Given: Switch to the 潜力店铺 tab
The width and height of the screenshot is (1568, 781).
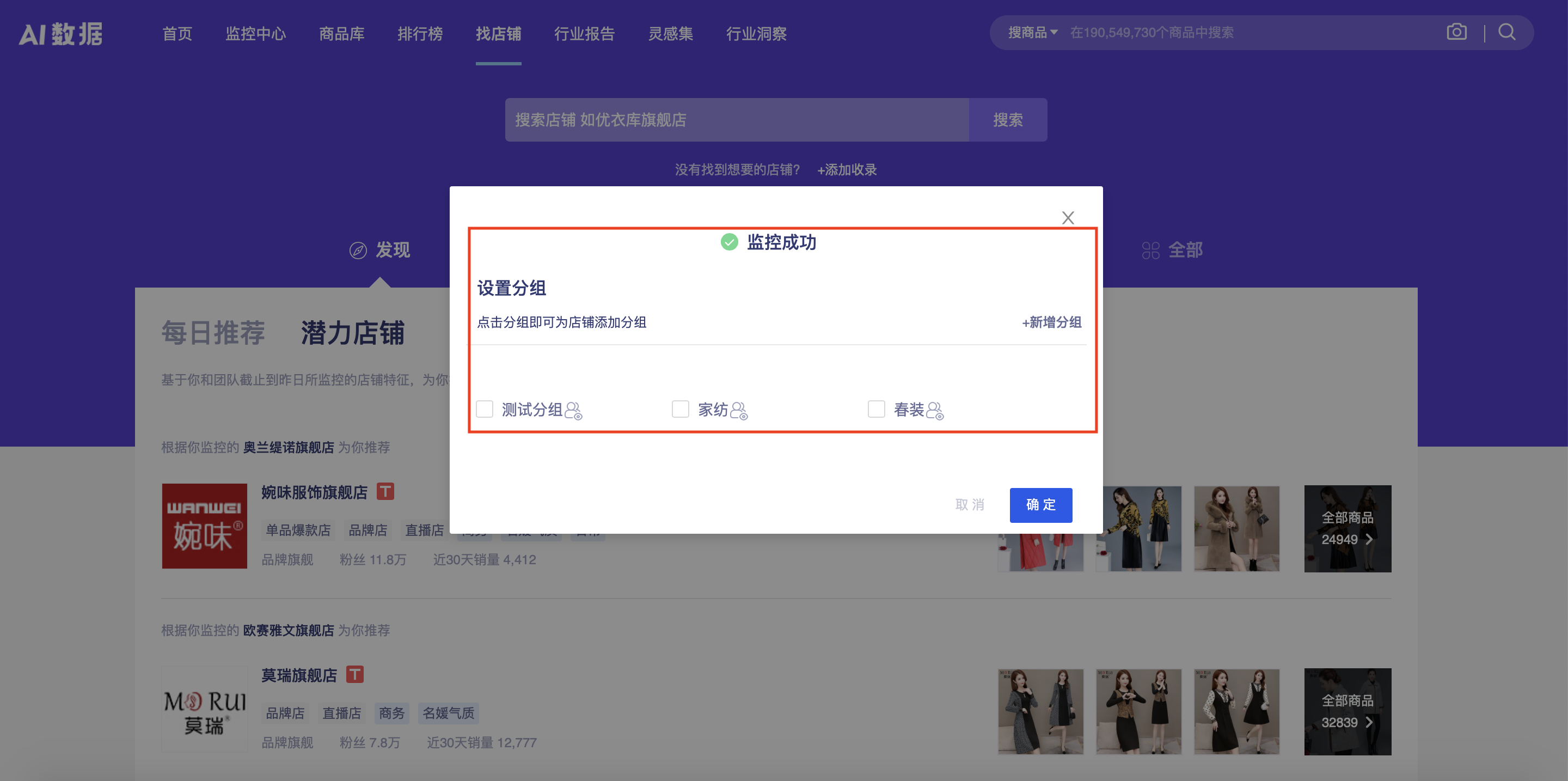Looking at the screenshot, I should (352, 333).
